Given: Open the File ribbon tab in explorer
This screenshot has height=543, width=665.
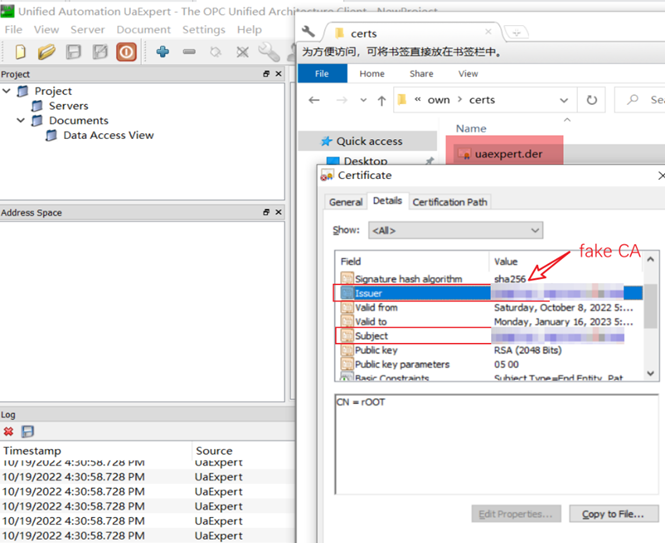Looking at the screenshot, I should 322,73.
